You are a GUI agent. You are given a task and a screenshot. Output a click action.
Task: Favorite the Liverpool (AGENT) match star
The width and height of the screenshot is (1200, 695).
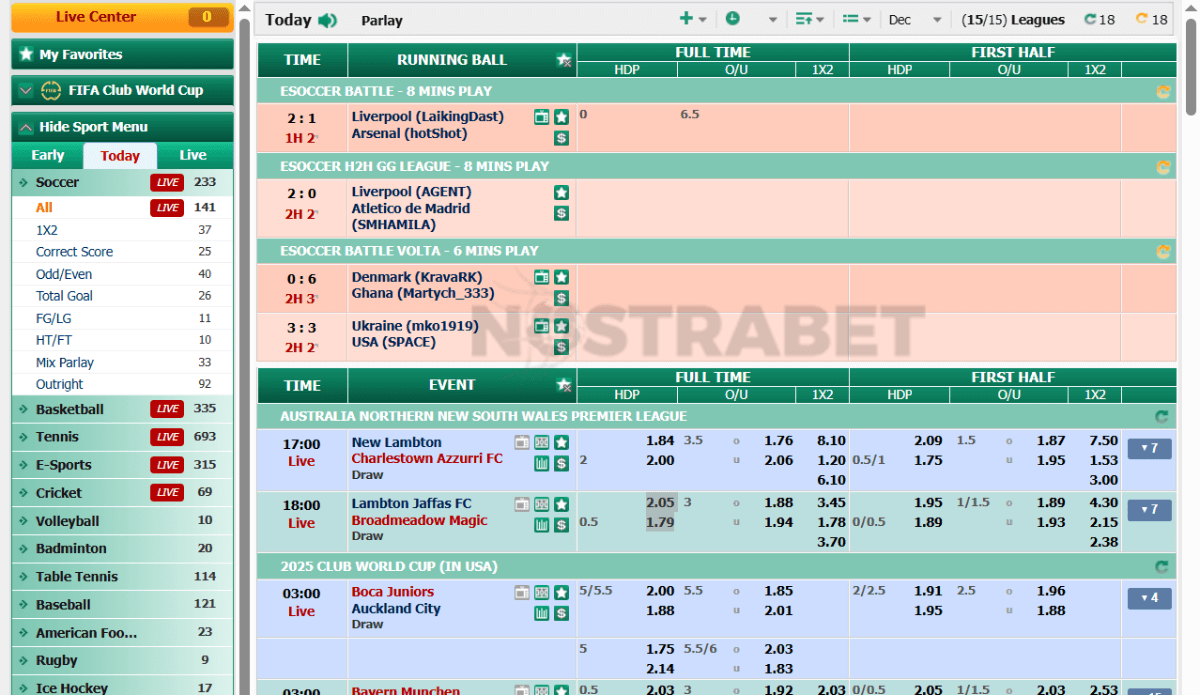(x=561, y=192)
